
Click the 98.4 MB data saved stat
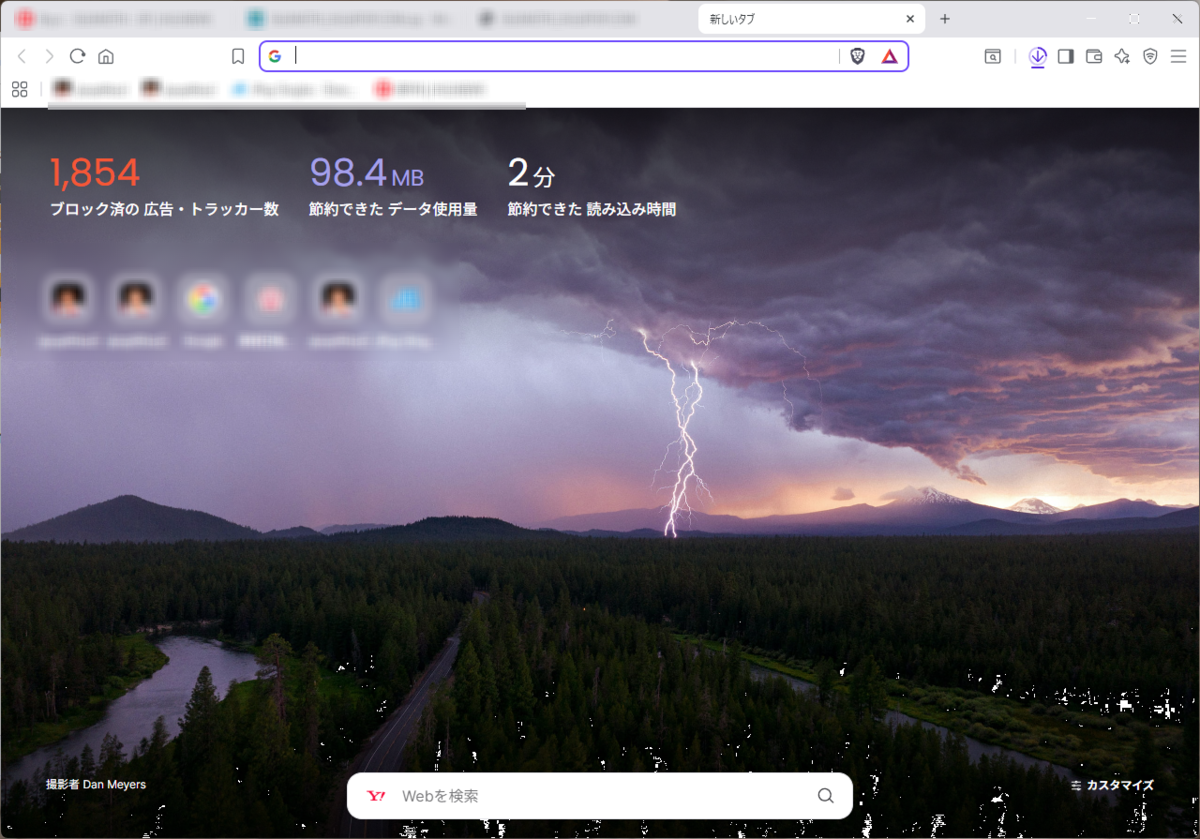[367, 173]
